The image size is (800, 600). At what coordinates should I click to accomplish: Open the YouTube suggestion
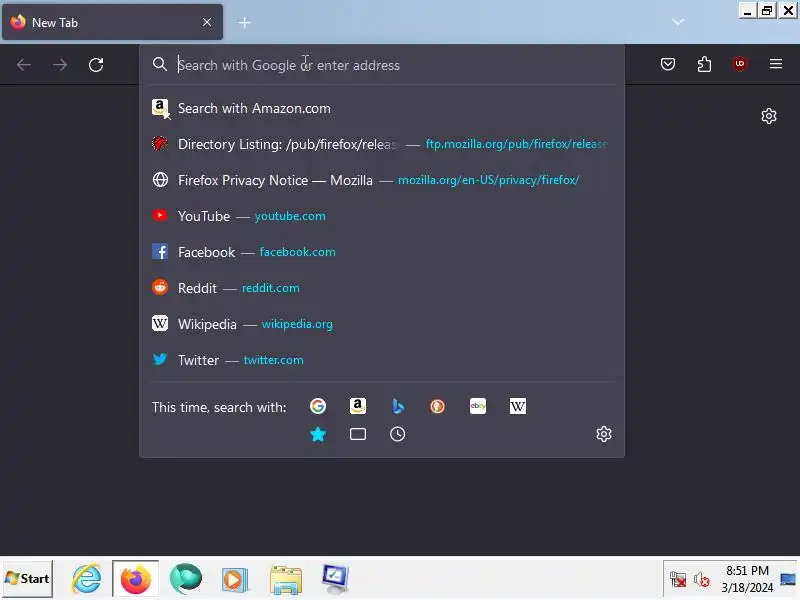tap(382, 216)
